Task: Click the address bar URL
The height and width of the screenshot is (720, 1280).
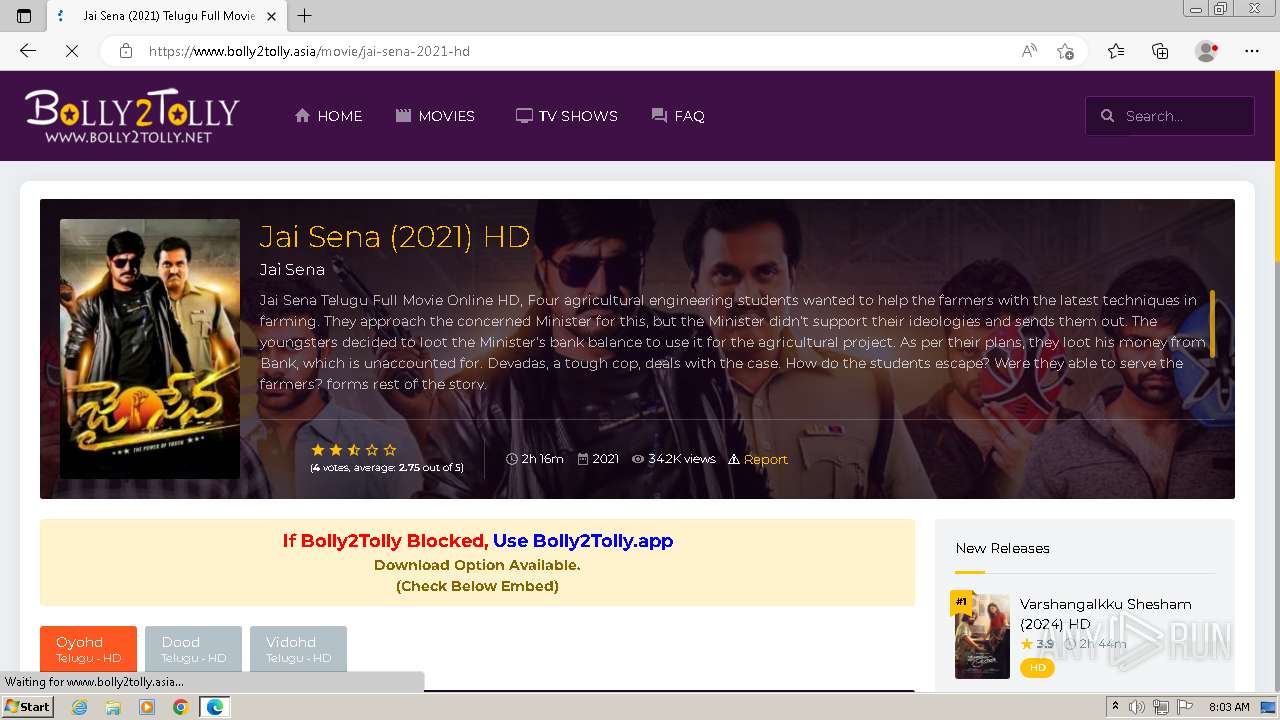Action: (x=309, y=51)
